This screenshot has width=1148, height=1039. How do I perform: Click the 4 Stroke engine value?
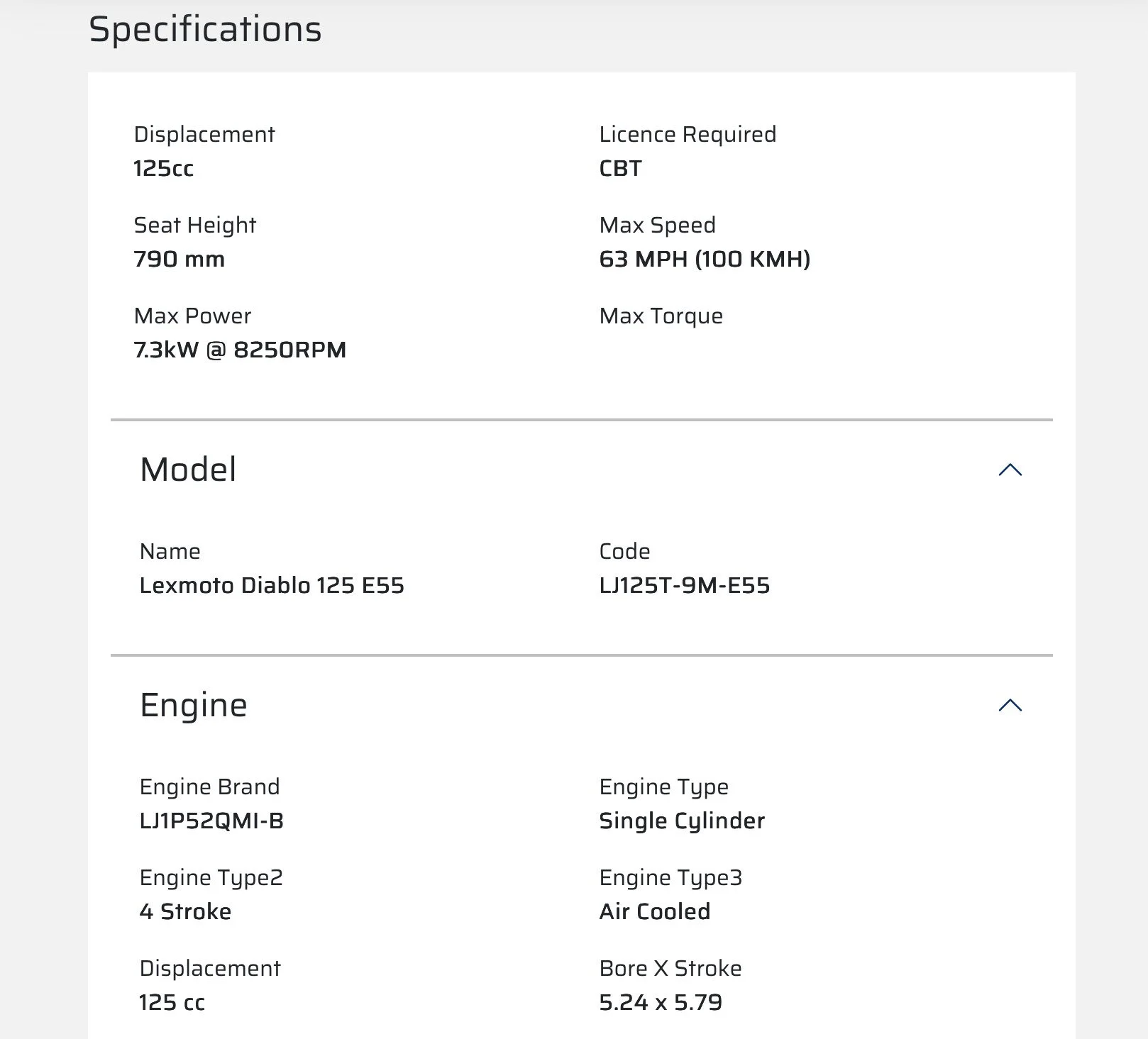[185, 911]
